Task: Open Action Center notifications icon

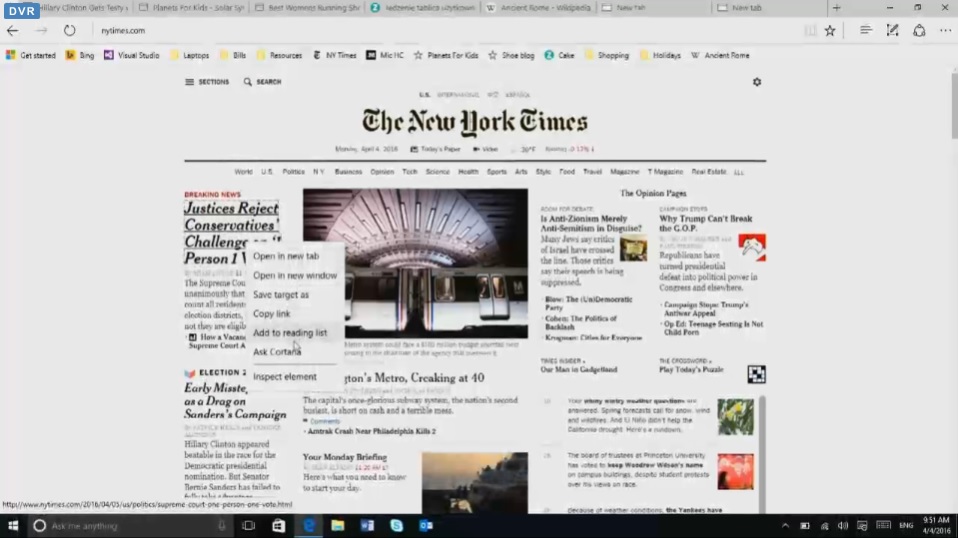Action: (x=862, y=526)
